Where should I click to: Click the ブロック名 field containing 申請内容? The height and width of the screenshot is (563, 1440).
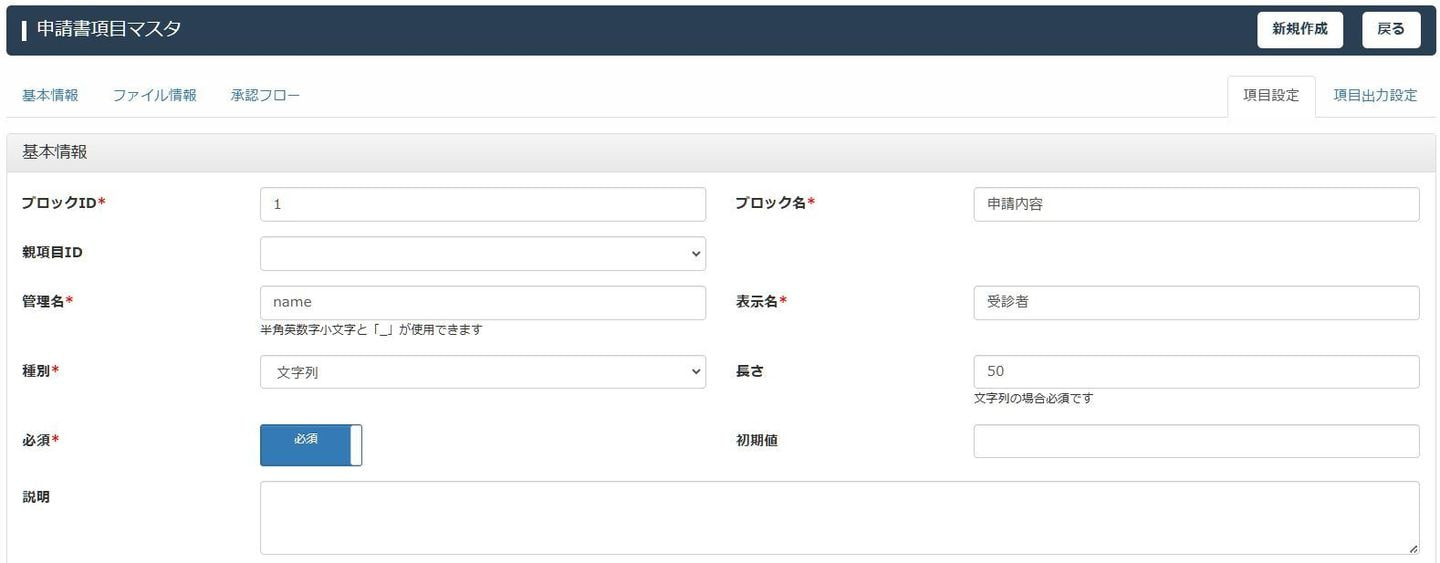tap(1195, 204)
